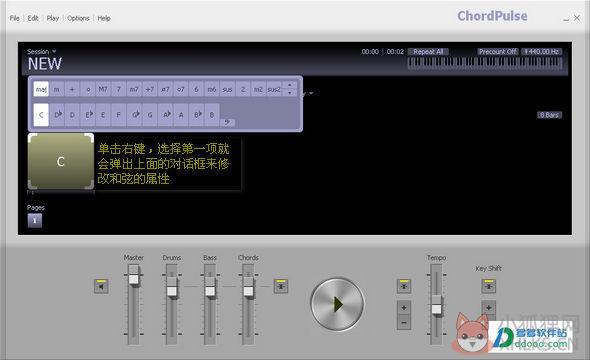Screen dimensions: 590x360
Task: Open the Edit menu
Action: click(33, 18)
